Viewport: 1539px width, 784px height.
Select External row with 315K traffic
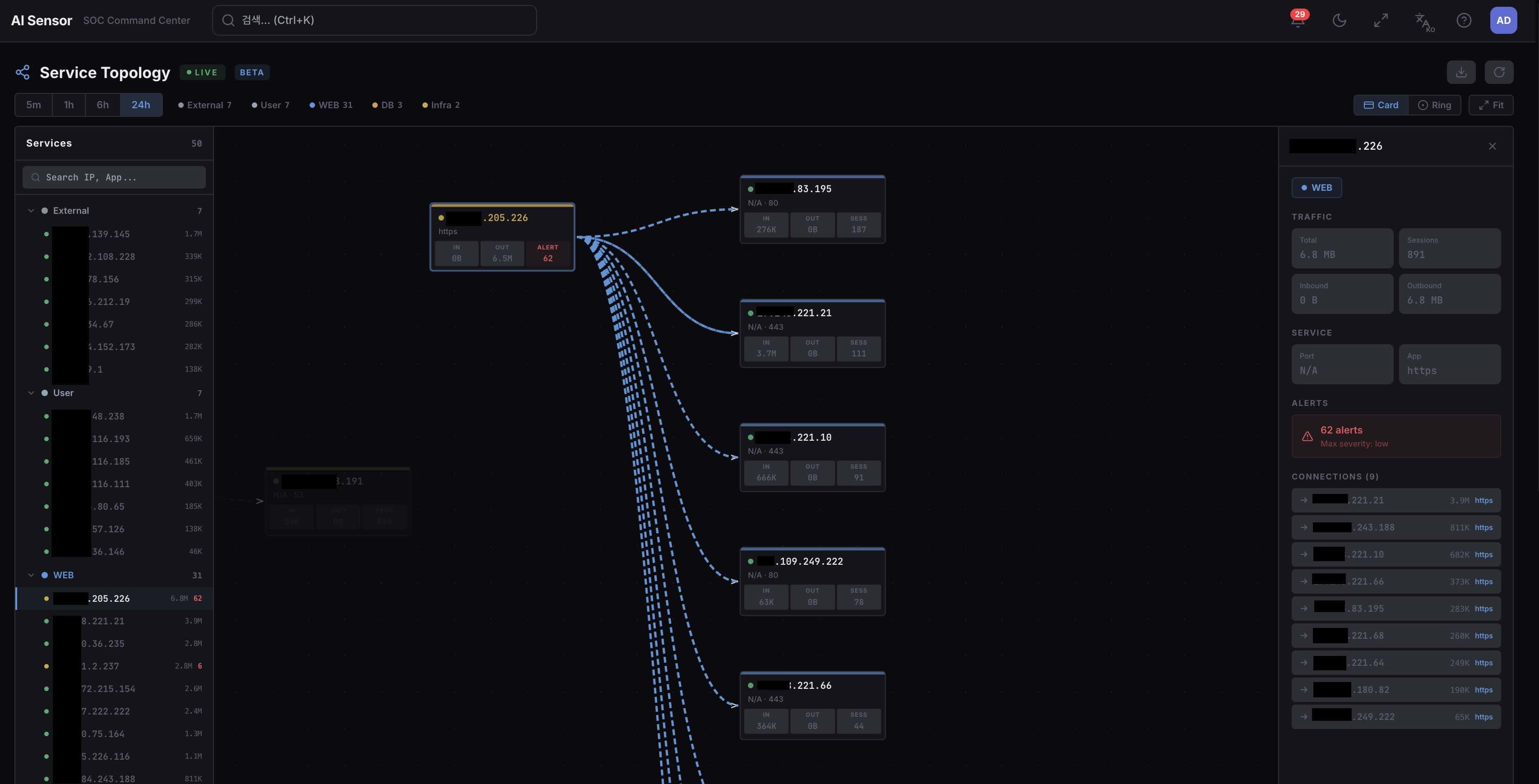(114, 279)
